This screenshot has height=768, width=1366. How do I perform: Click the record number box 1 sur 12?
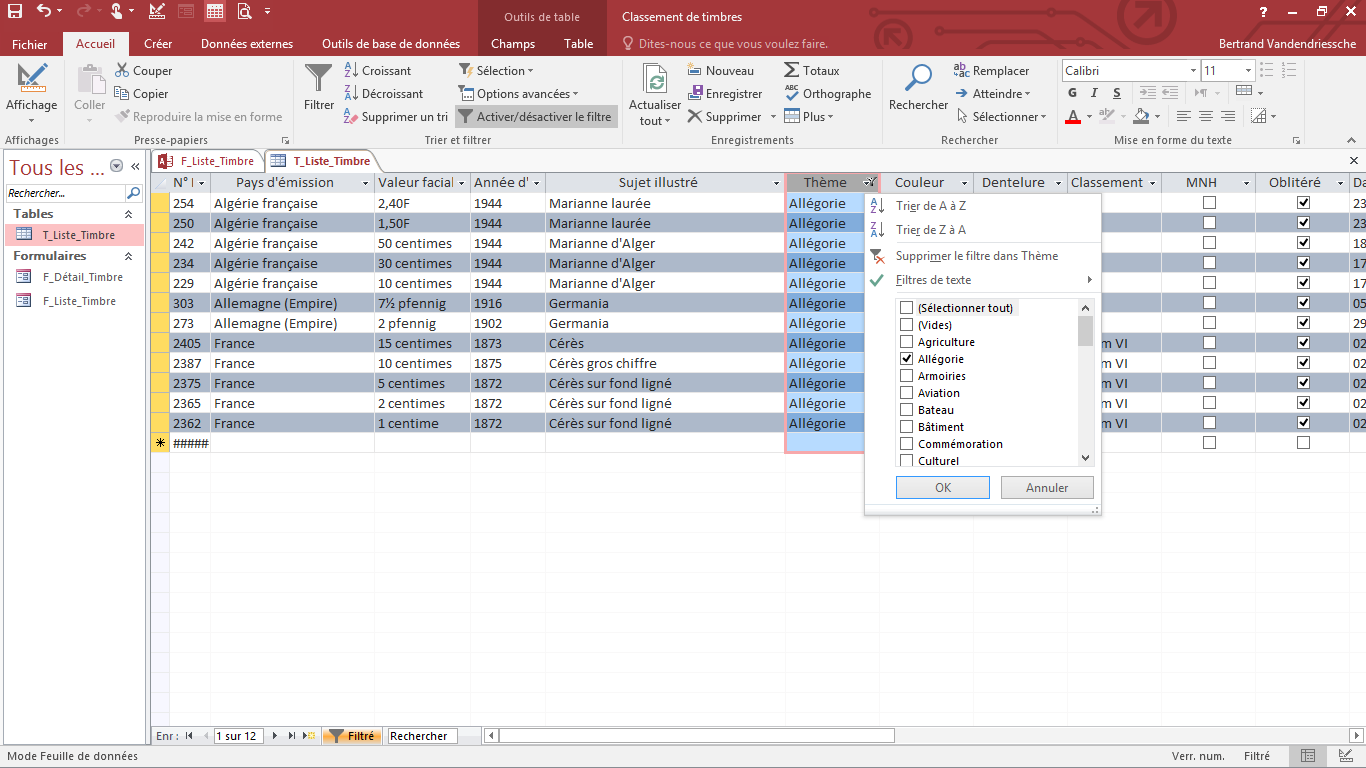click(x=238, y=736)
